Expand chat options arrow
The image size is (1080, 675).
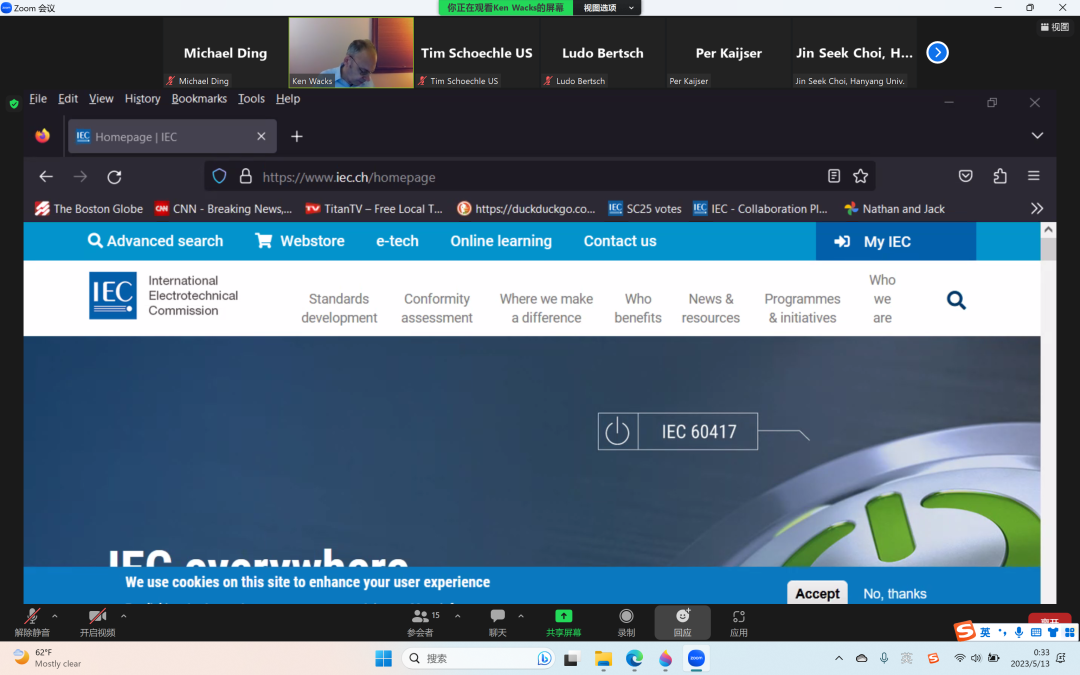coord(521,616)
